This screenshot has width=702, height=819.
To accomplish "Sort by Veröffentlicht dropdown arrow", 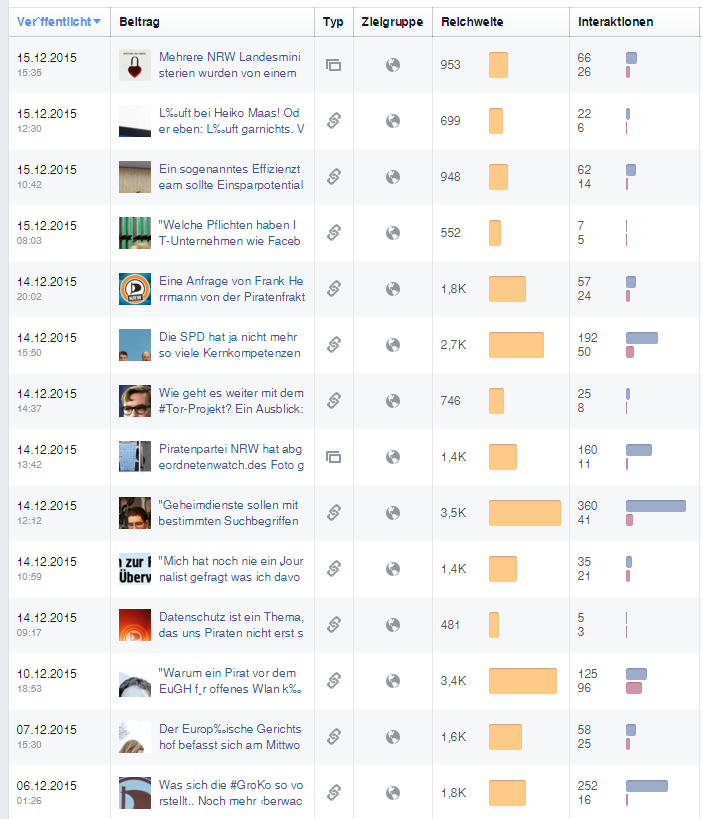I will coord(97,22).
